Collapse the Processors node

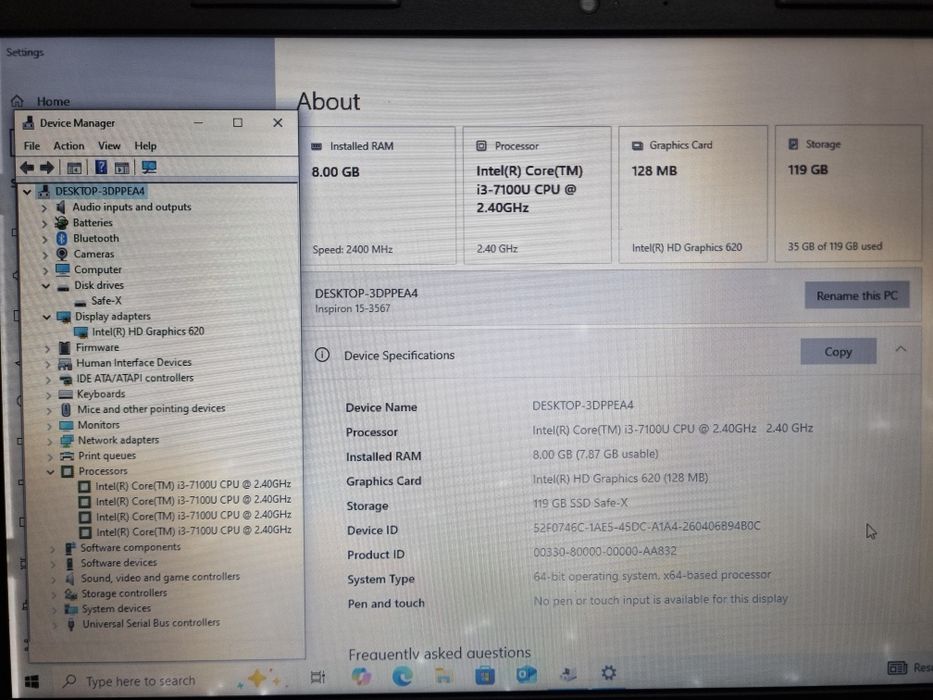50,471
